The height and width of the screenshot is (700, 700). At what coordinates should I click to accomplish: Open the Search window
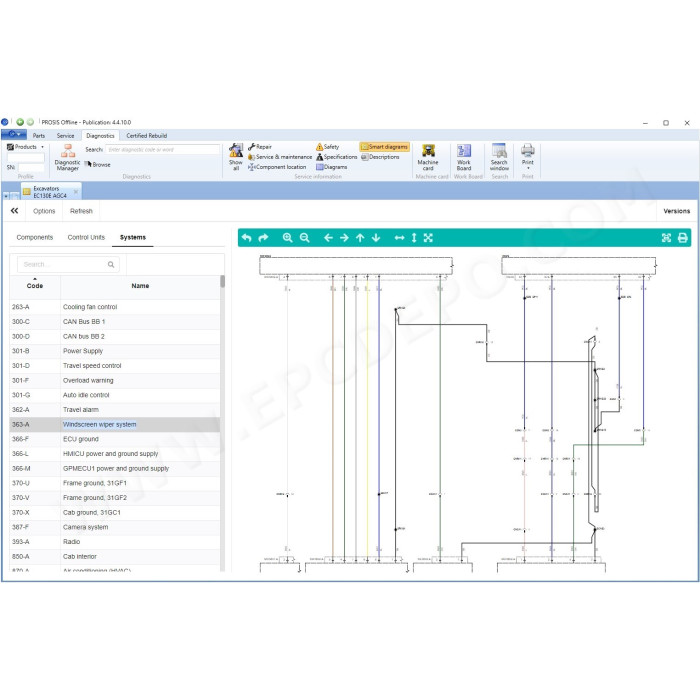[499, 157]
